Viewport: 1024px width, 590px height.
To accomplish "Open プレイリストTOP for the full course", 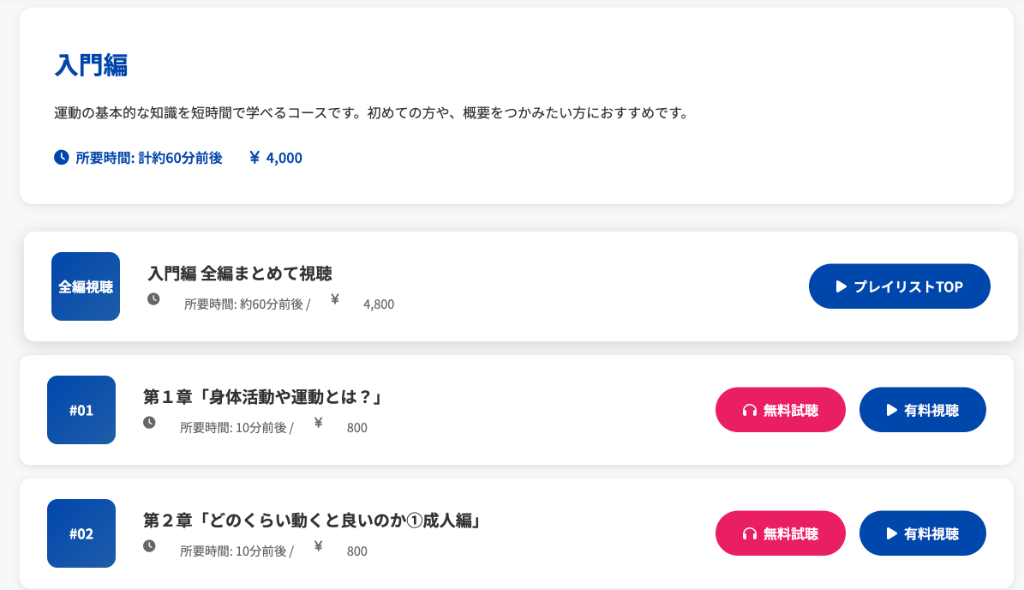I will coord(899,286).
